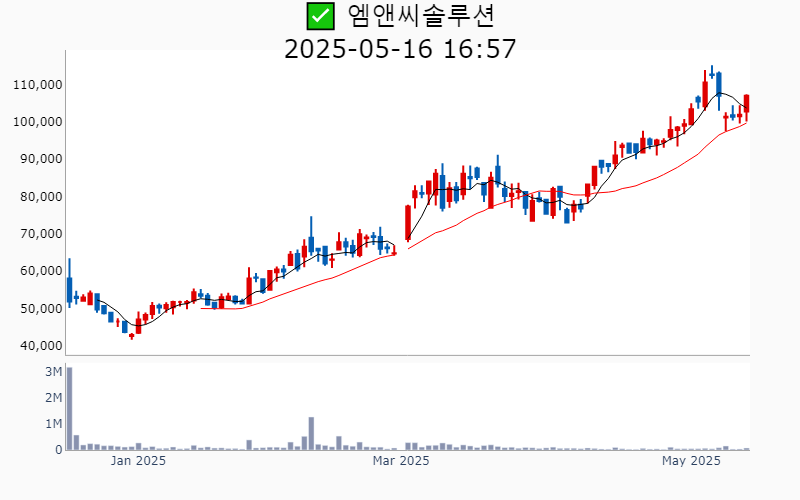
Task: Click the 70,000 price axis label
Action: 41,234
